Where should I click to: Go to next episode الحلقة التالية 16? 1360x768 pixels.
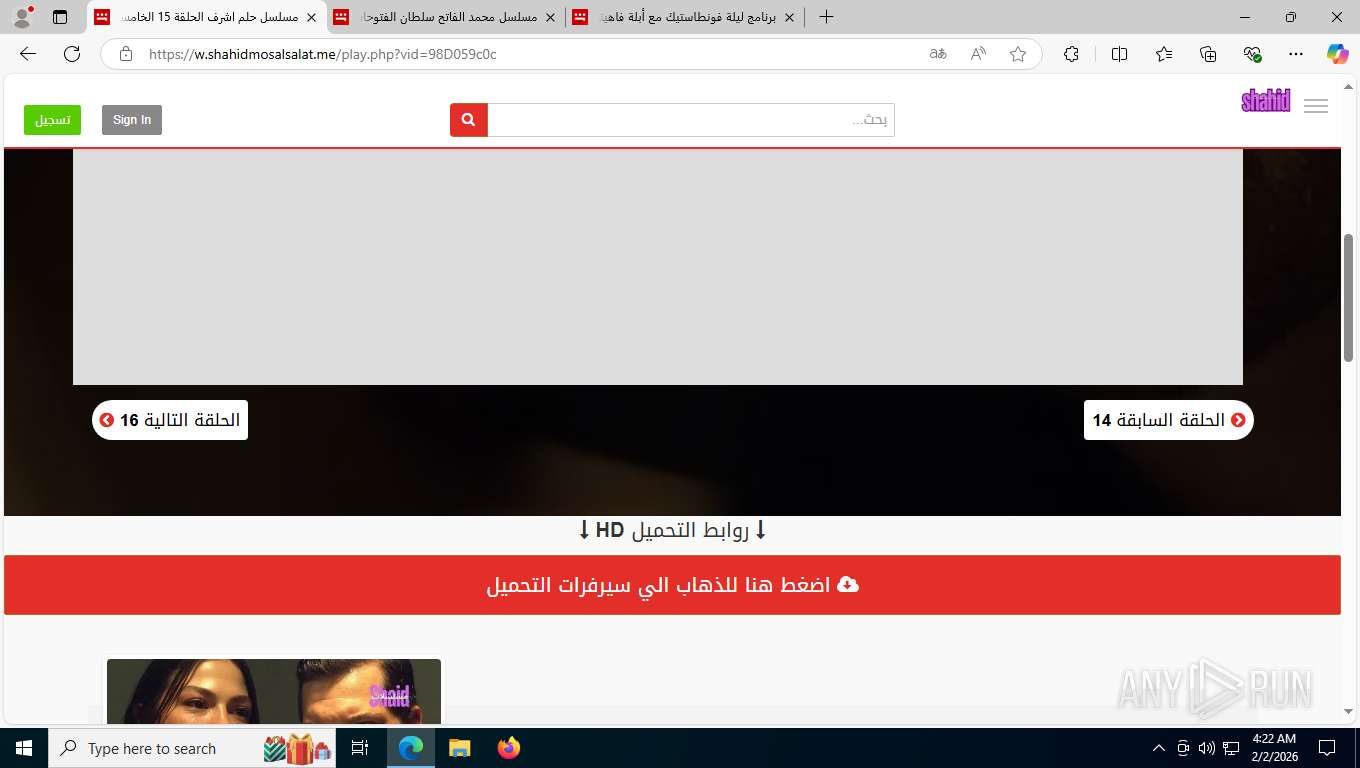click(170, 420)
